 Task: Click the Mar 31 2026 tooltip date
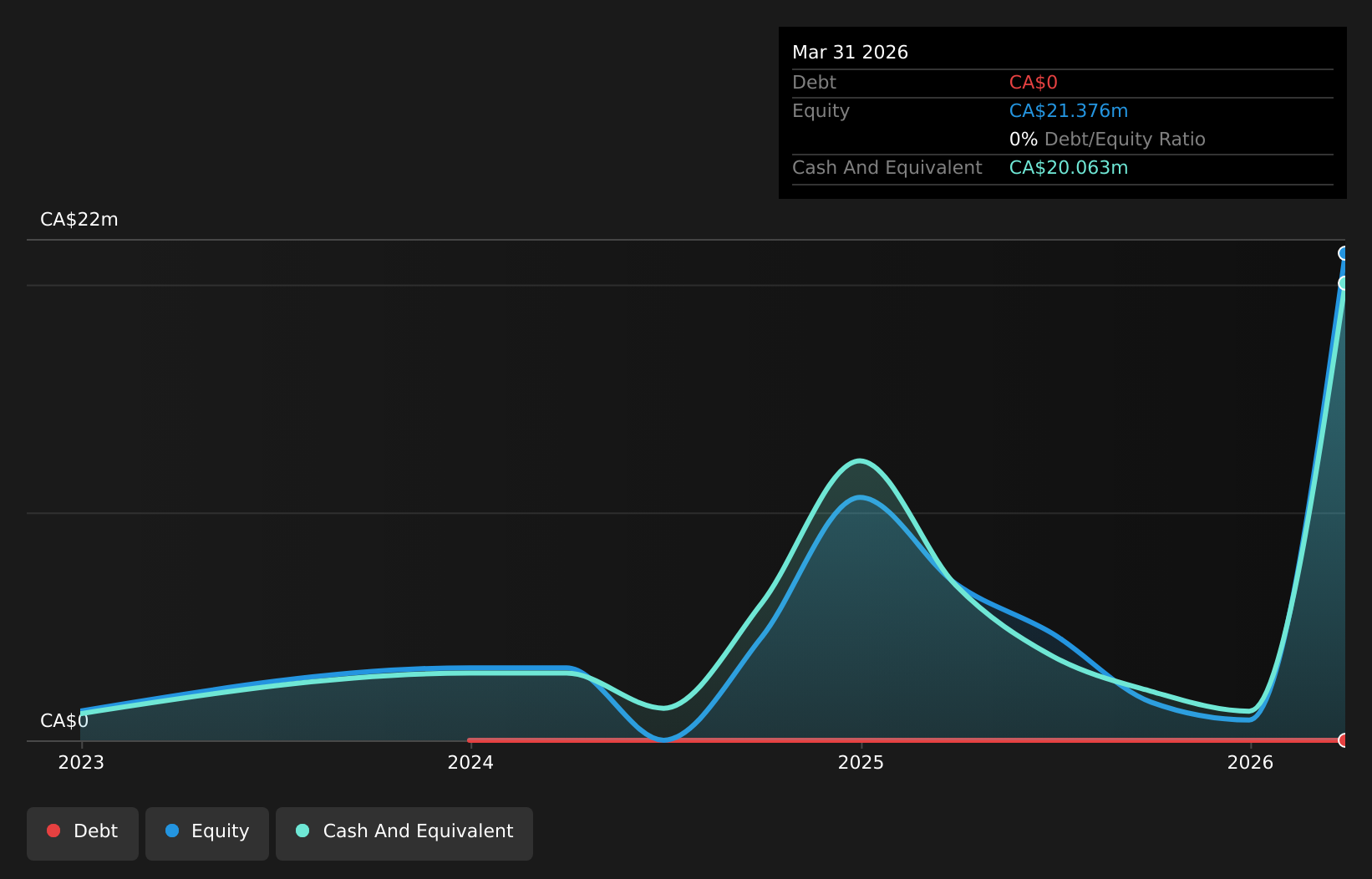pos(850,53)
